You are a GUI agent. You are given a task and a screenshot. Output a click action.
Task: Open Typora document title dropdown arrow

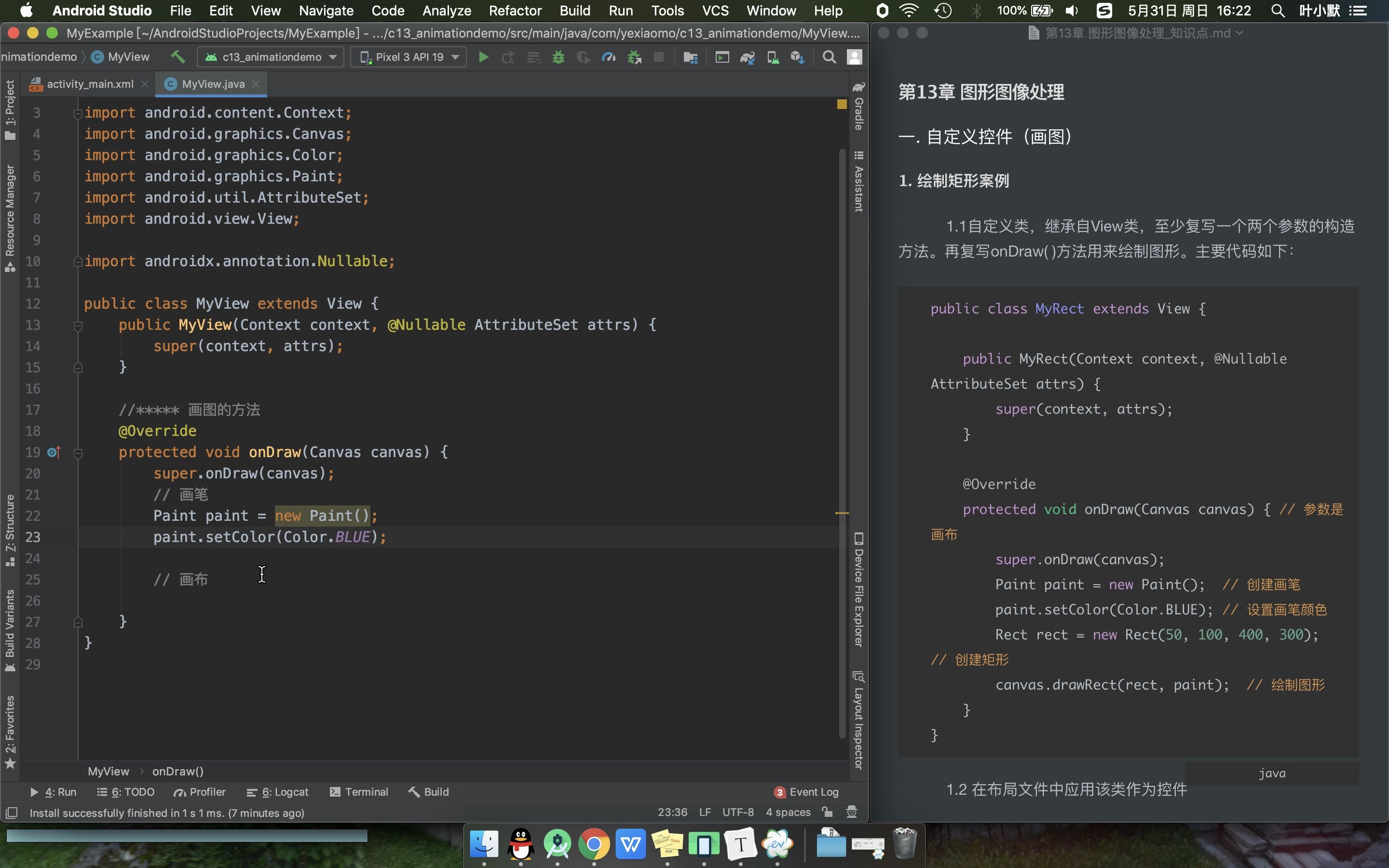pos(1239,33)
